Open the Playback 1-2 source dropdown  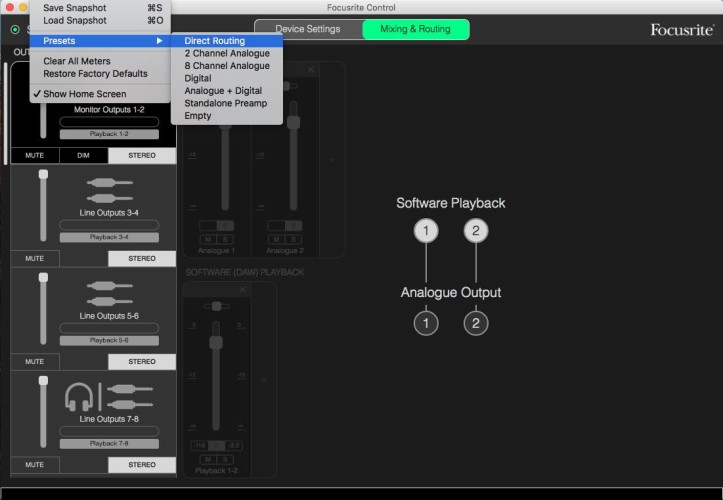(x=109, y=134)
